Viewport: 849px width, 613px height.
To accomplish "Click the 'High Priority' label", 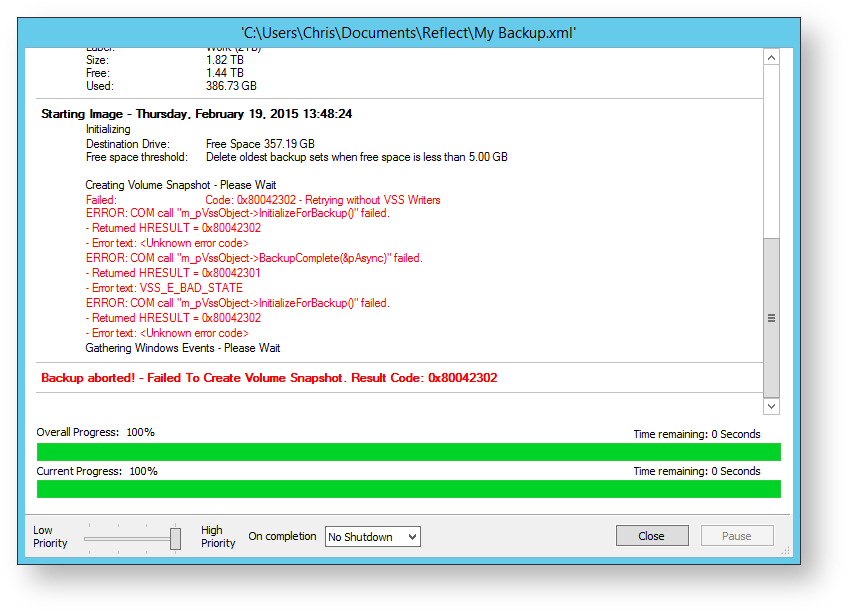I will (218, 537).
